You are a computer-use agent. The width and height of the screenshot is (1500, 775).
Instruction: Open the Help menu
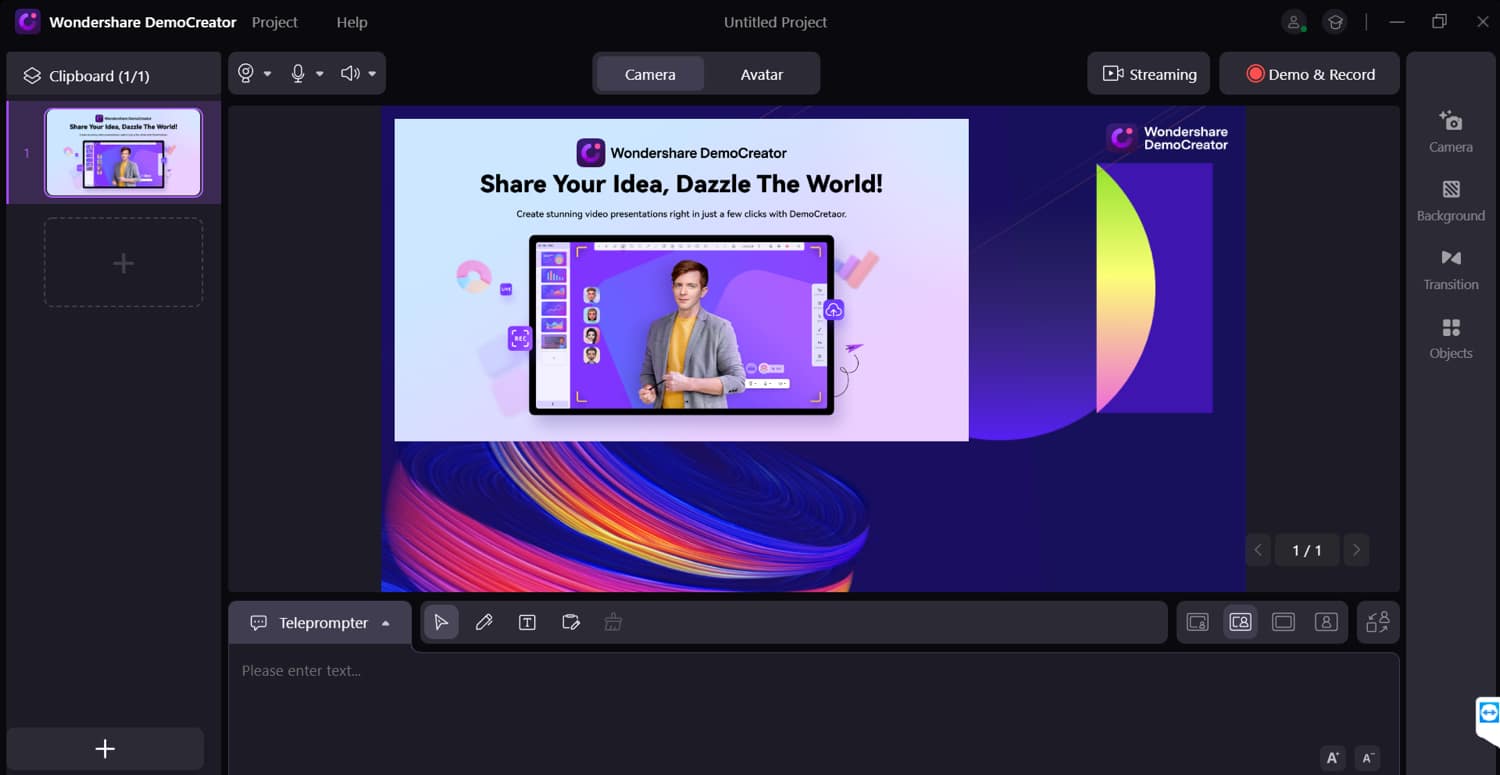click(351, 22)
